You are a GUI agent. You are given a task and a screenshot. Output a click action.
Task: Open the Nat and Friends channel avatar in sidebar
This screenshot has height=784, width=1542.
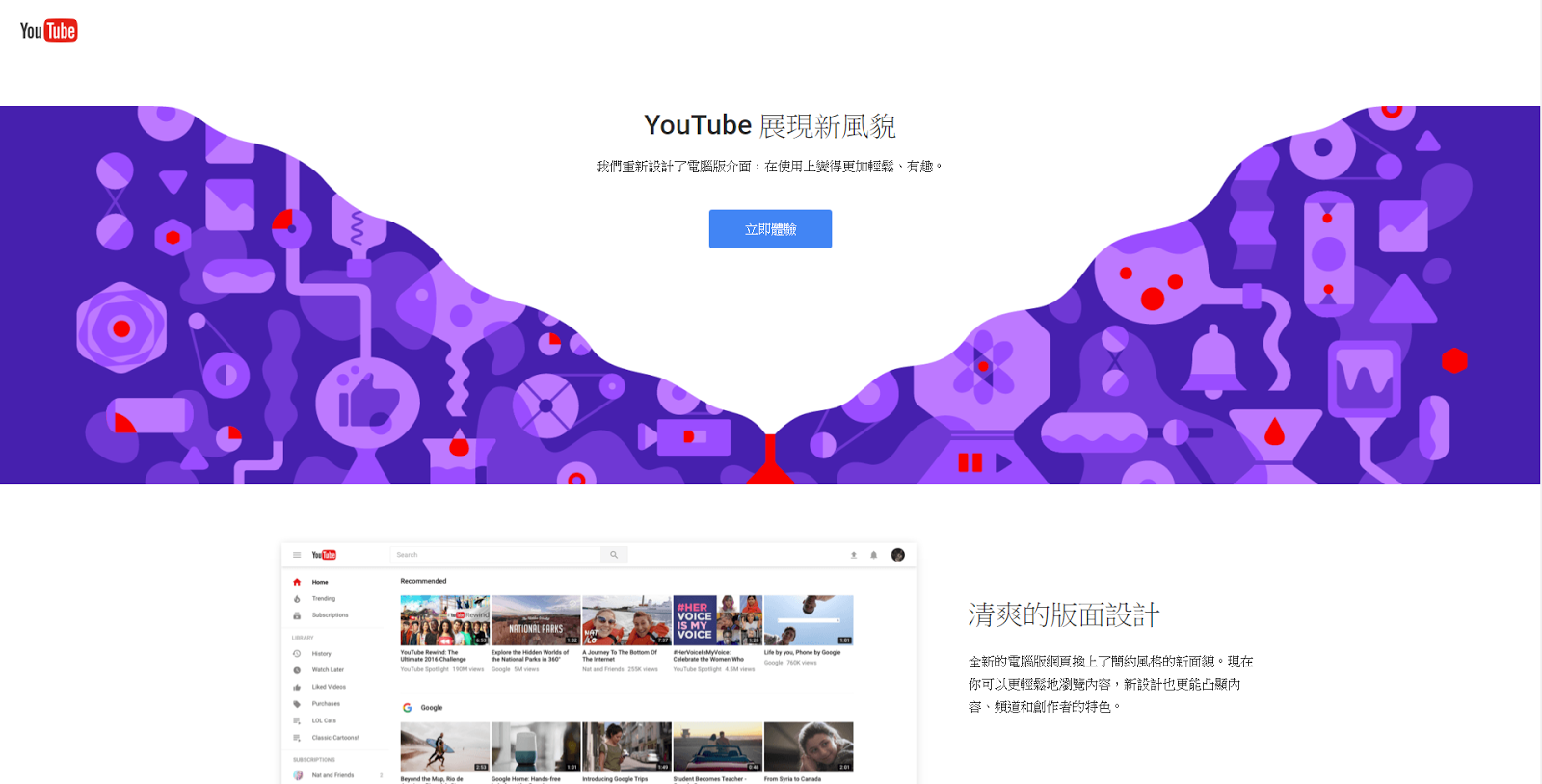pyautogui.click(x=298, y=775)
